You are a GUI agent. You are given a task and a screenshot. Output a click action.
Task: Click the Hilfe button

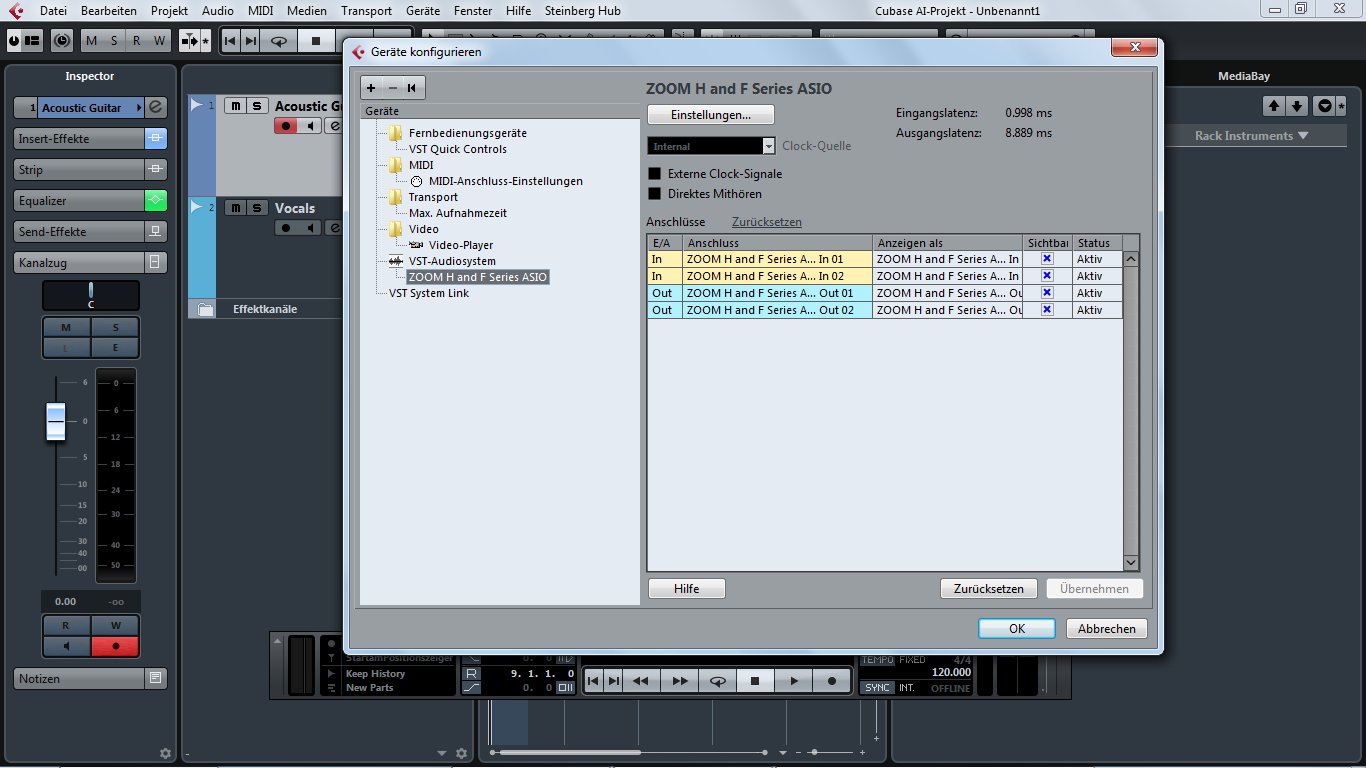(x=687, y=589)
